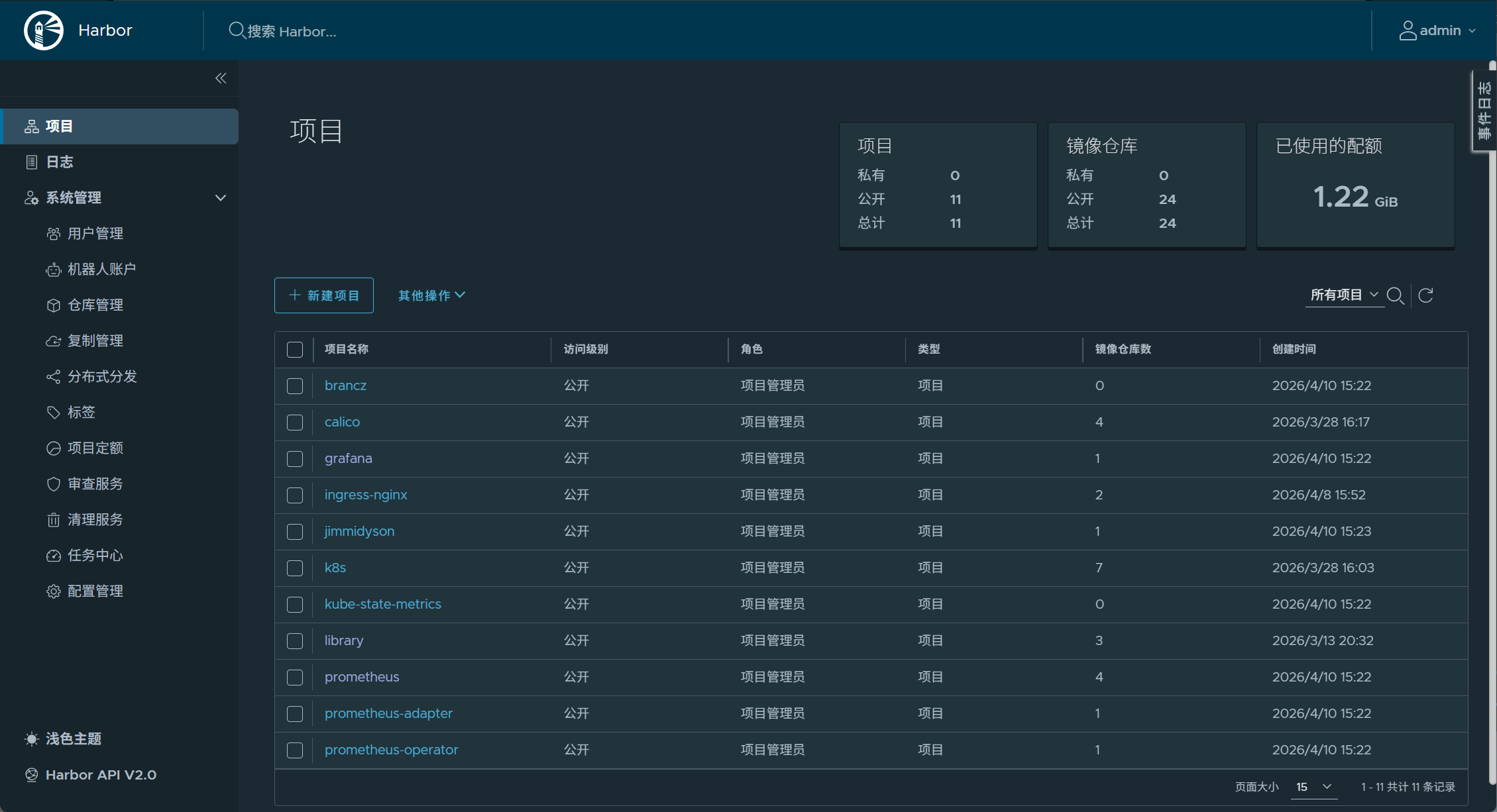Sort by 镜像仓库数 column header
The height and width of the screenshot is (812, 1497).
[x=1123, y=349]
